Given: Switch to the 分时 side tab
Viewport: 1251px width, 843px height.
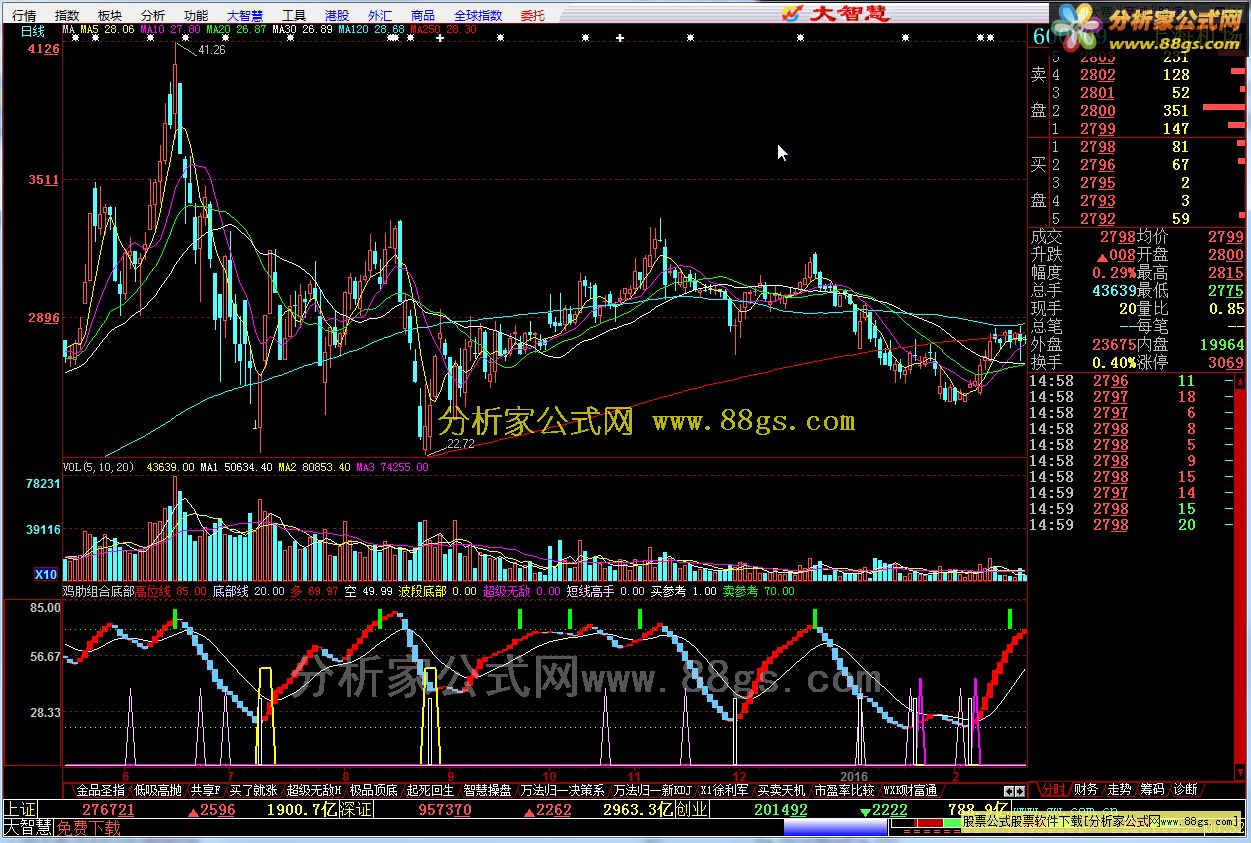Looking at the screenshot, I should [1053, 789].
